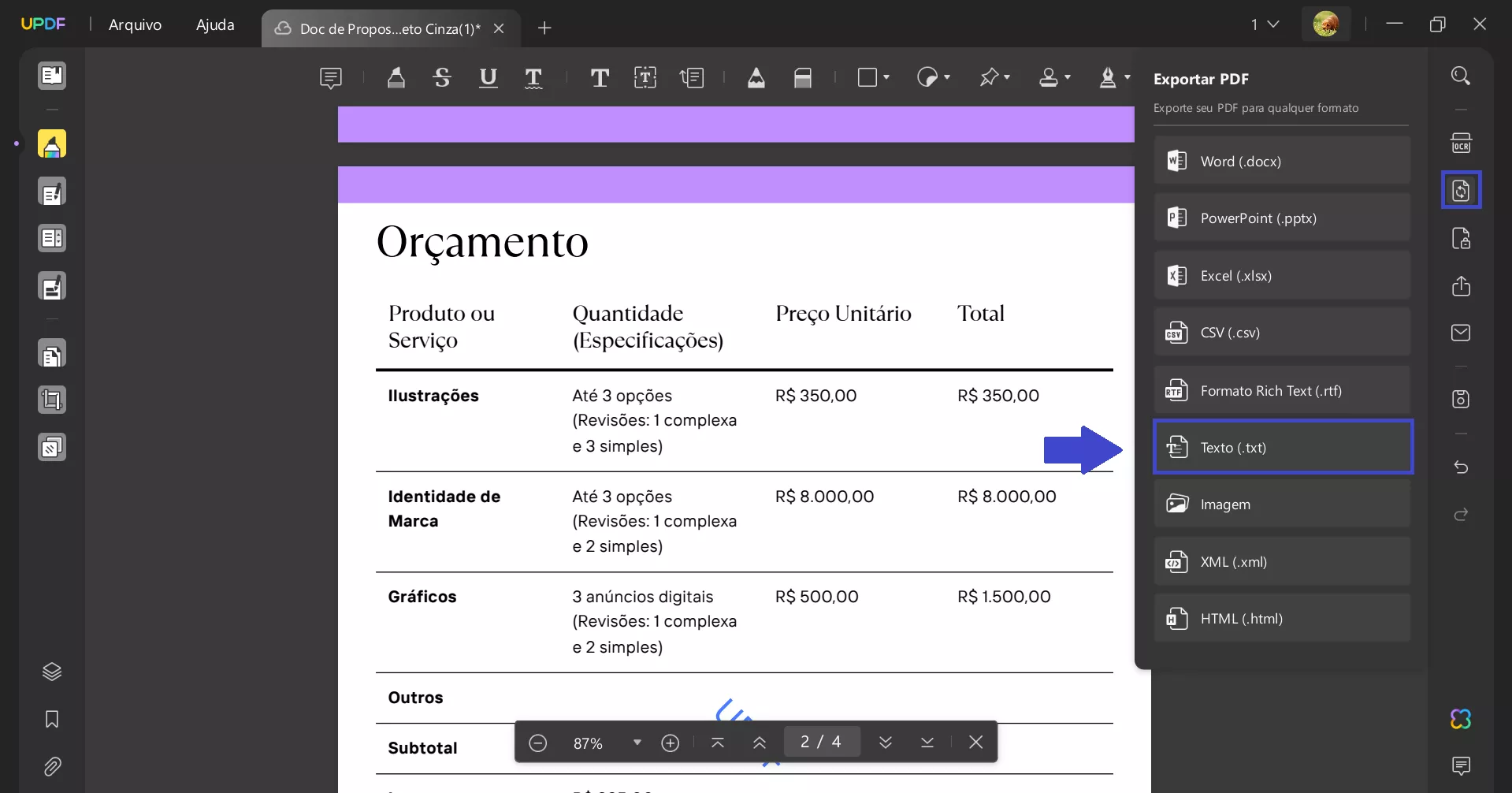Click the page number field showing 2/4
This screenshot has height=793, width=1512.
[x=821, y=742]
